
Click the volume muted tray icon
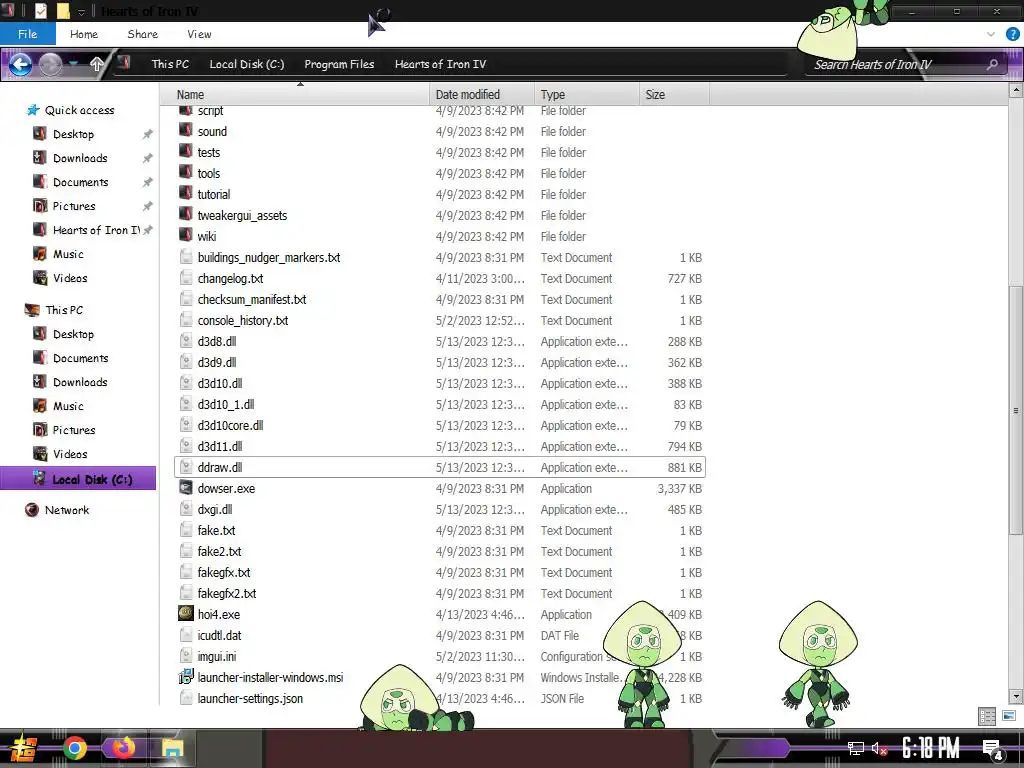pyautogui.click(x=879, y=748)
